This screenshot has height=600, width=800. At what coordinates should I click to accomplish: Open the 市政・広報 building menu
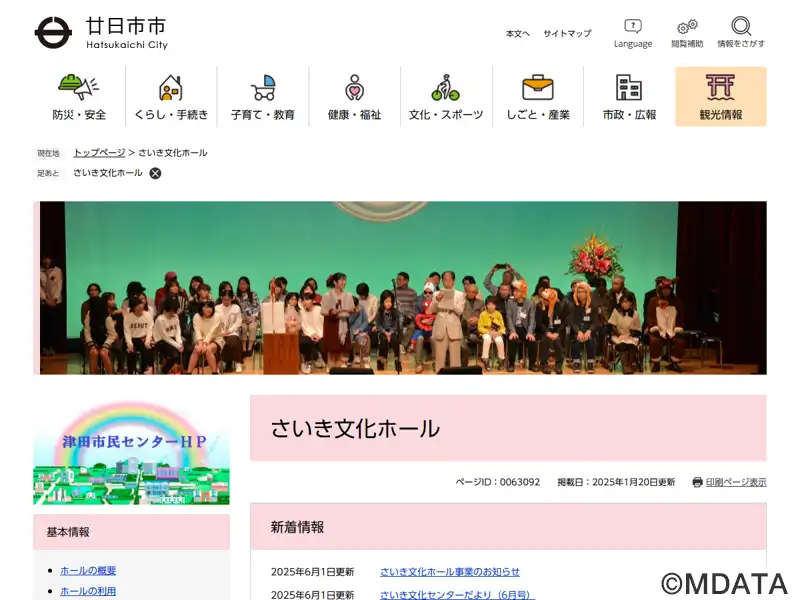629,96
